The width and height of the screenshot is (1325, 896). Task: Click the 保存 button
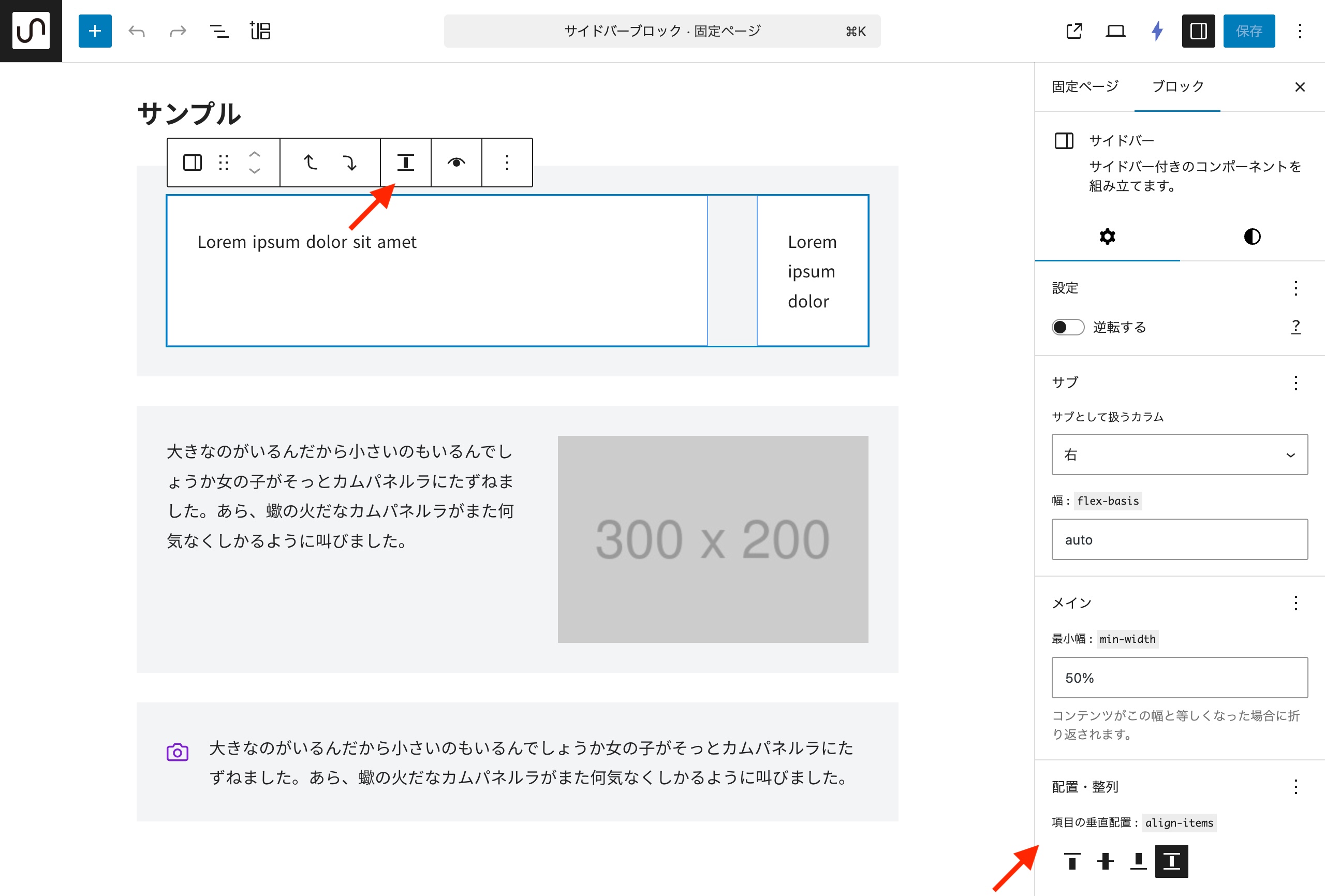tap(1248, 31)
